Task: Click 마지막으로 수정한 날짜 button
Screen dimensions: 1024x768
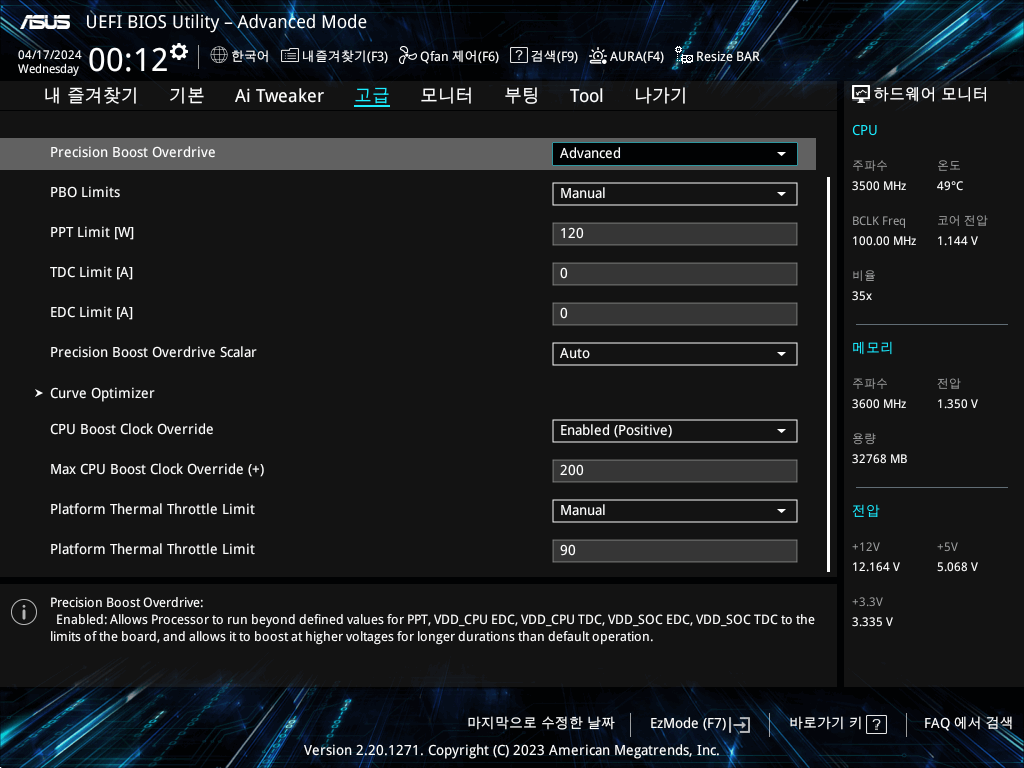Action: pos(541,723)
